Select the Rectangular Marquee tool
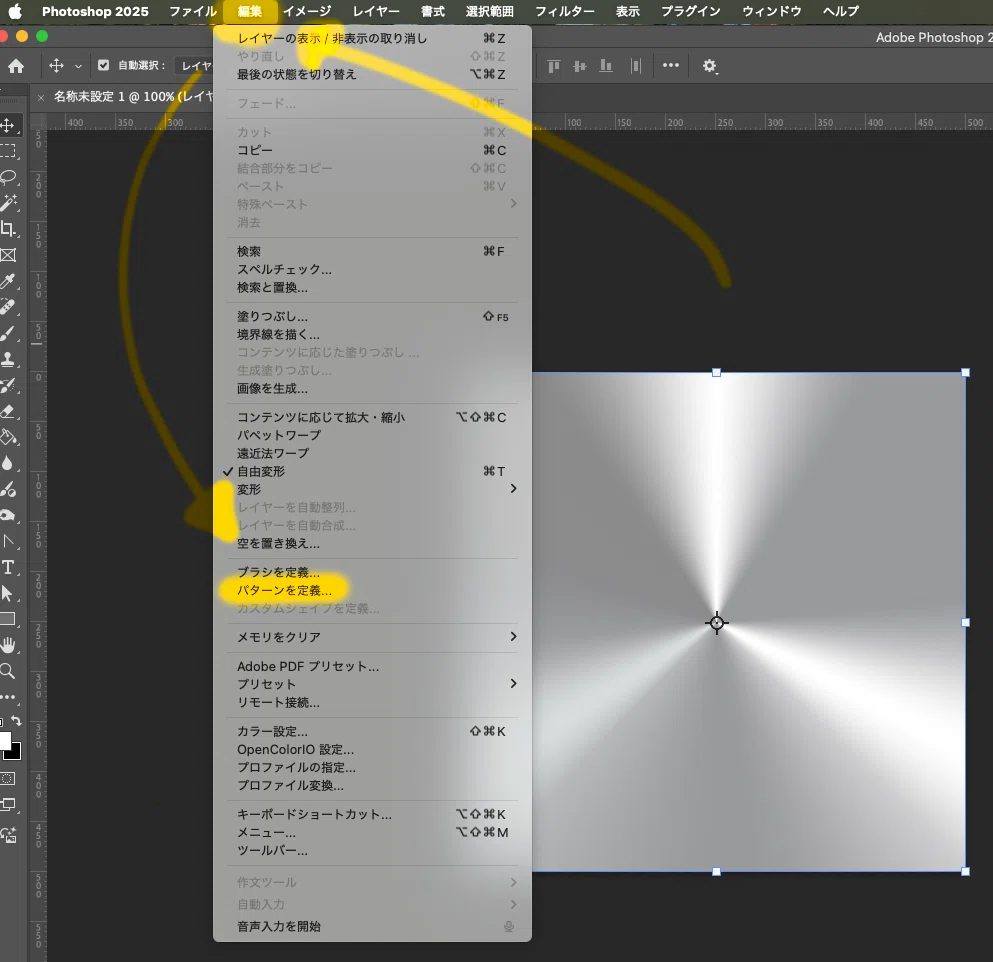993x962 pixels. (x=8, y=151)
